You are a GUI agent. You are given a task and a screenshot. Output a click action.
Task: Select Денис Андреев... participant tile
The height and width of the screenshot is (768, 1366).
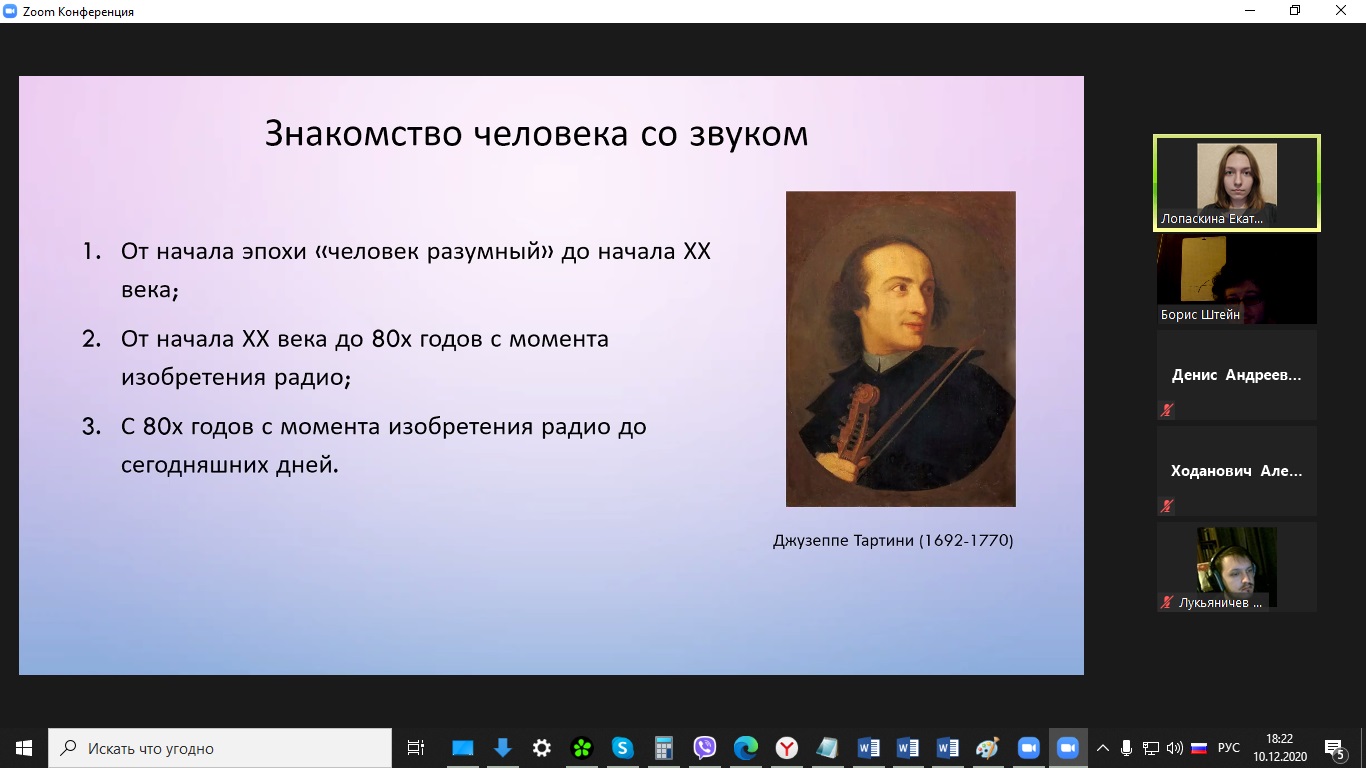[1237, 375]
